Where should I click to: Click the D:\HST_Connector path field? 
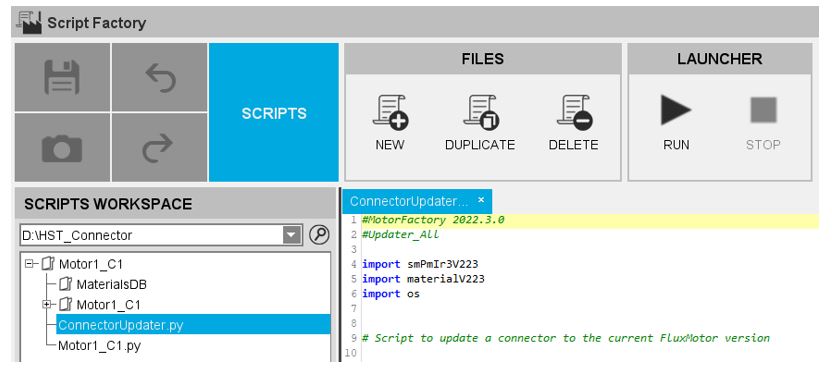(x=151, y=235)
